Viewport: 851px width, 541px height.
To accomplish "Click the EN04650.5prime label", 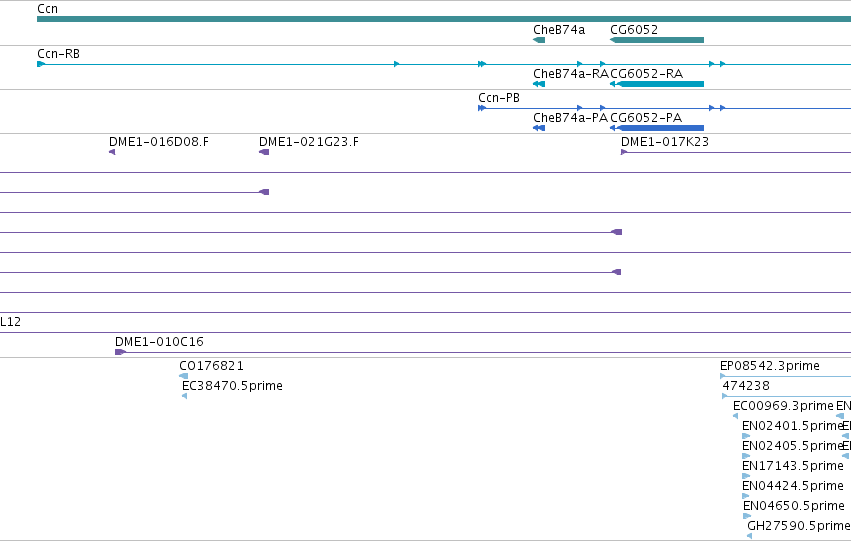I will tap(794, 506).
